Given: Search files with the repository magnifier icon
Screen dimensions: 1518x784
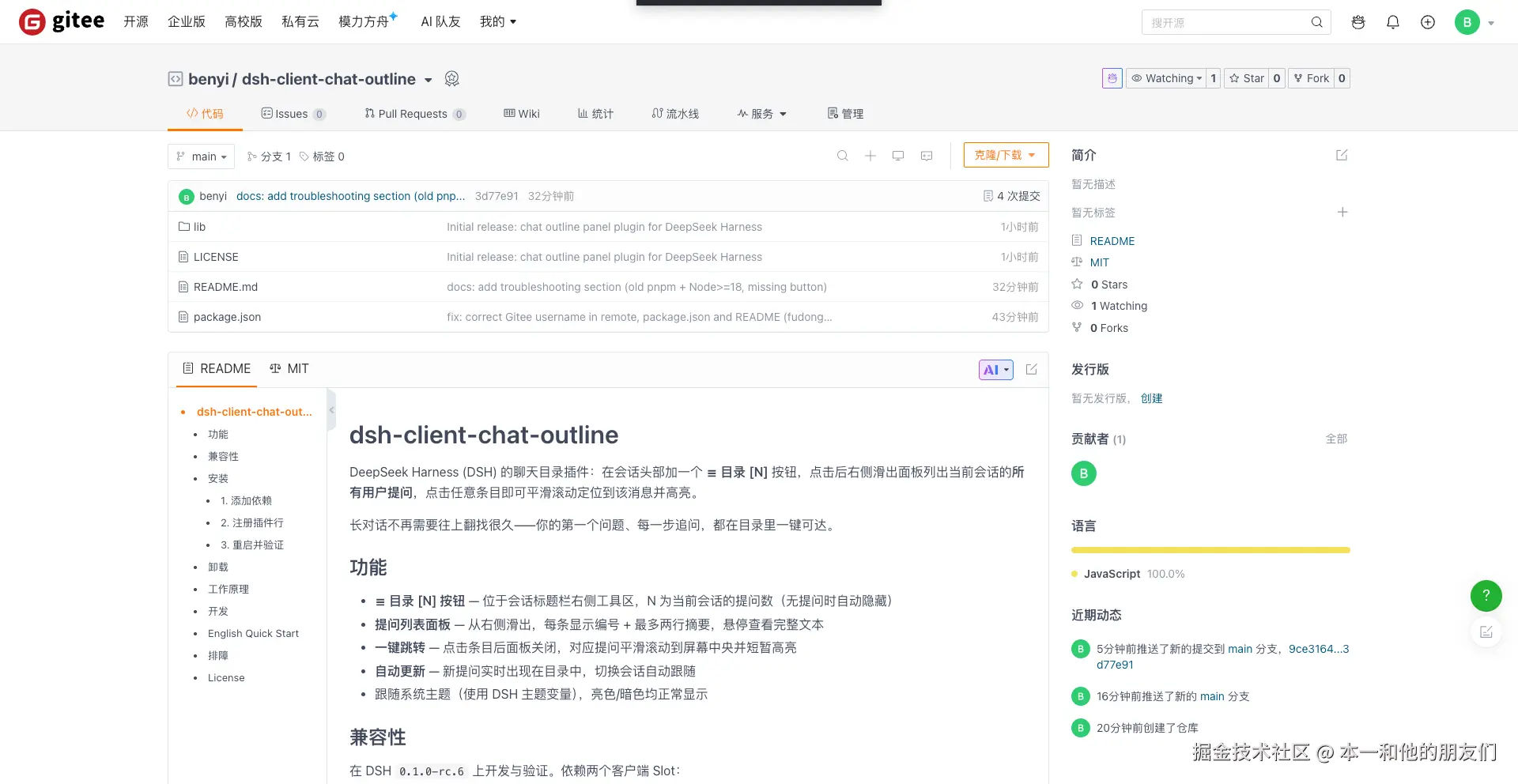Looking at the screenshot, I should tap(843, 156).
